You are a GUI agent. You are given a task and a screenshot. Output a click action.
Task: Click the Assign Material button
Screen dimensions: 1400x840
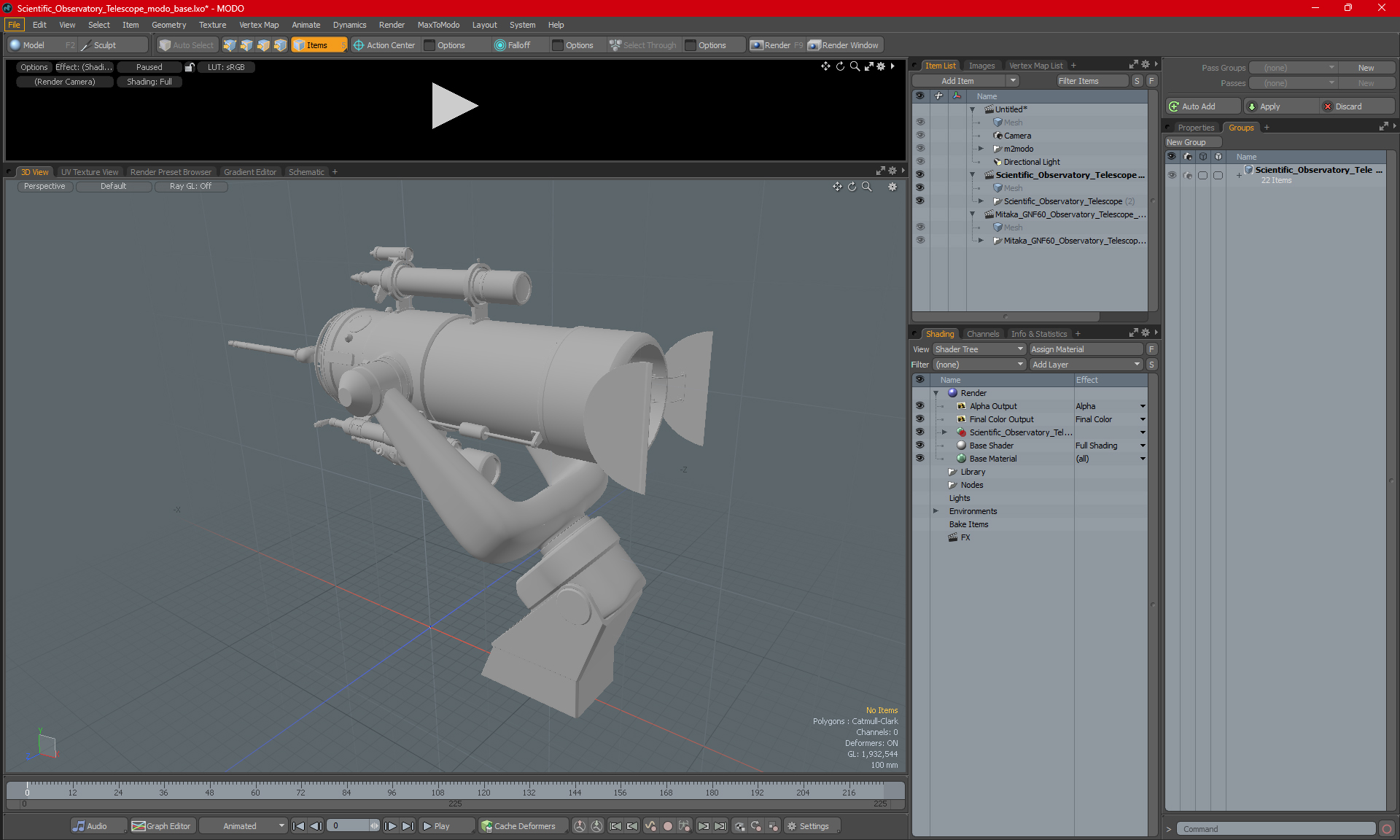pyautogui.click(x=1086, y=349)
